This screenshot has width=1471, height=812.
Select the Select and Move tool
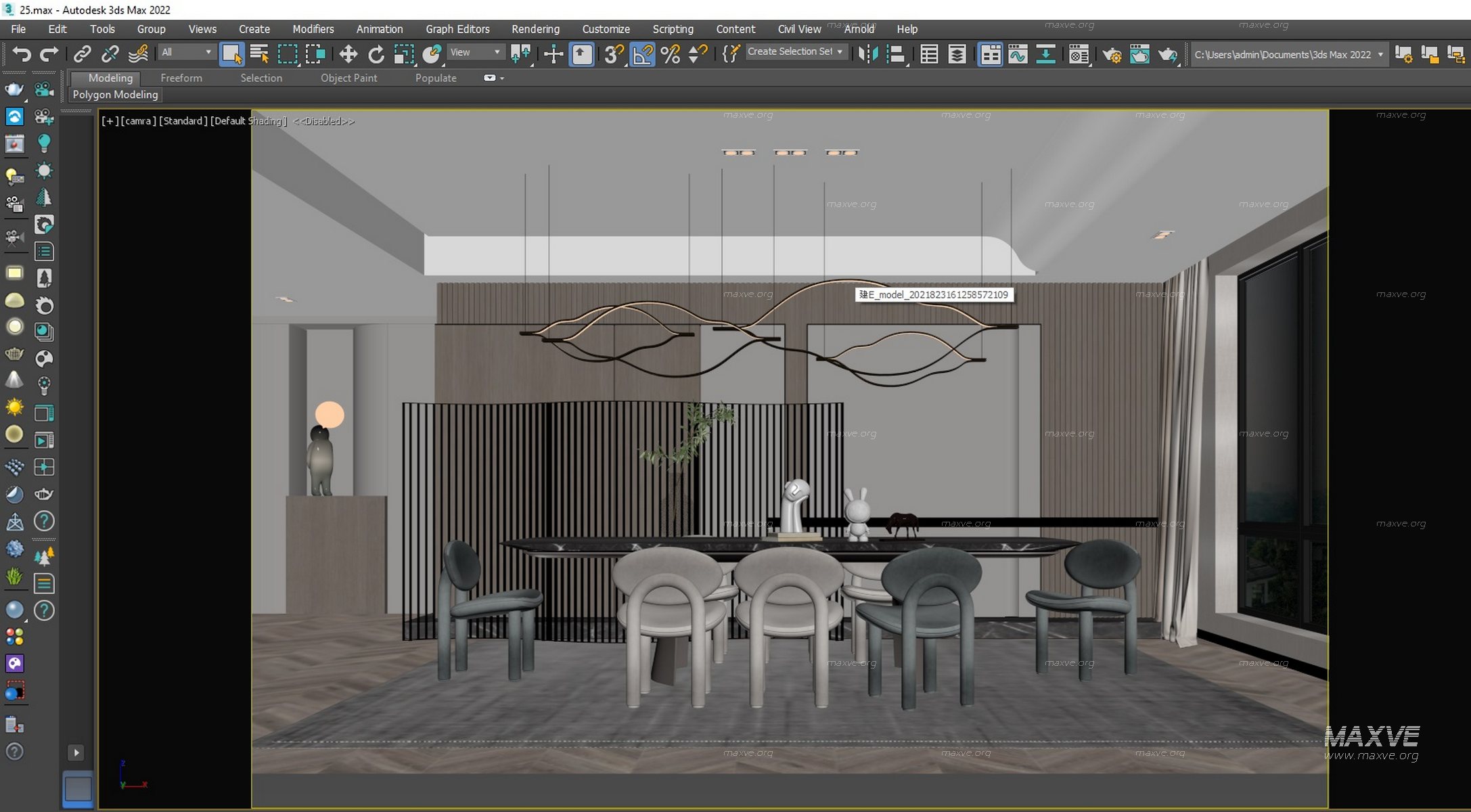[348, 54]
